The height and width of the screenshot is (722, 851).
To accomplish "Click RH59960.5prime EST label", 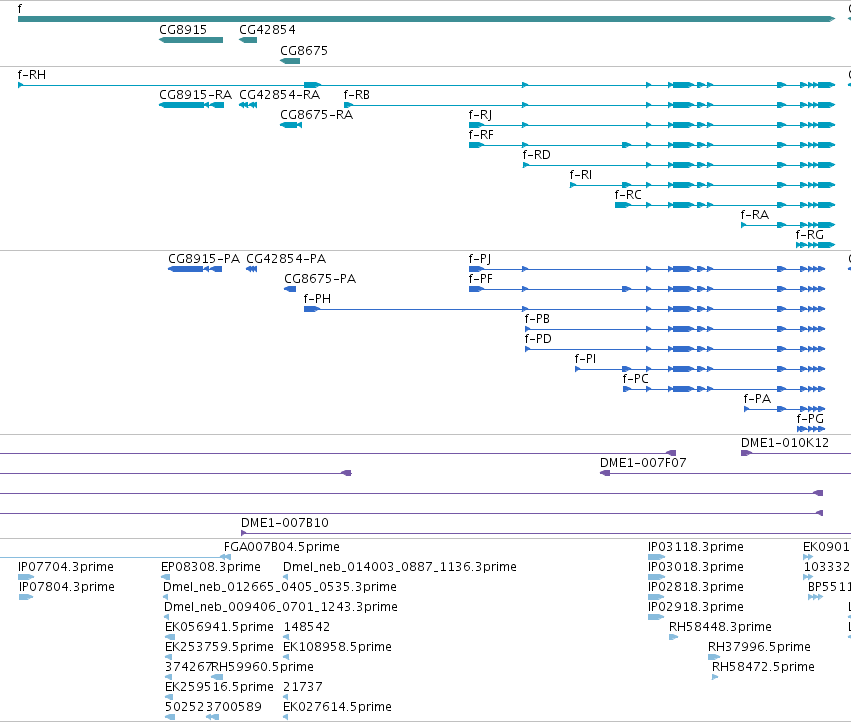I will click(263, 667).
